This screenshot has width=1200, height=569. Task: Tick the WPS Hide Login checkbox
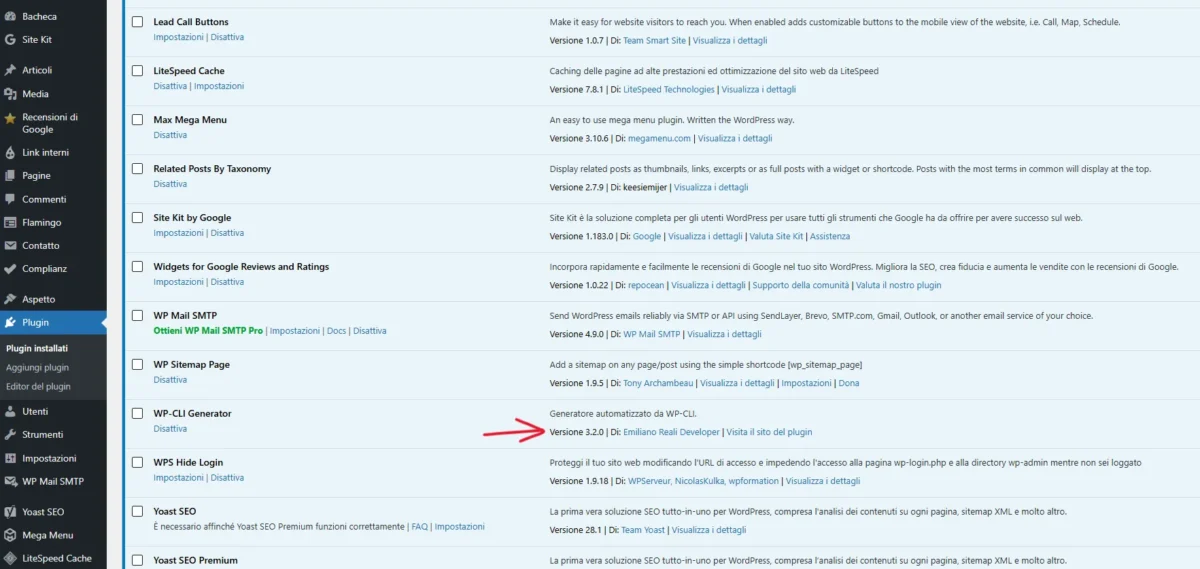coord(138,463)
